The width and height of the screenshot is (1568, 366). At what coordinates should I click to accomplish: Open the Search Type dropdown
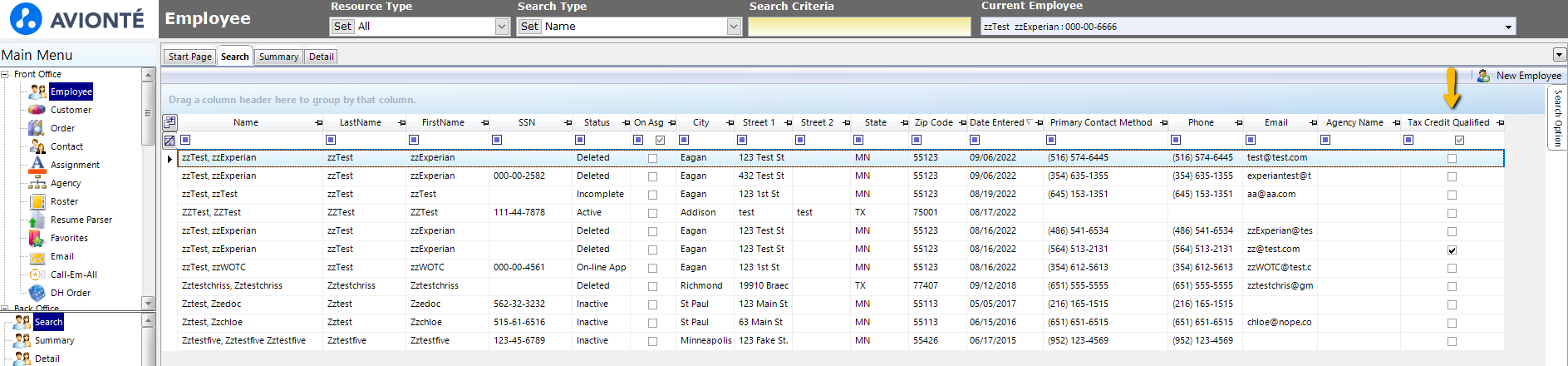point(734,27)
